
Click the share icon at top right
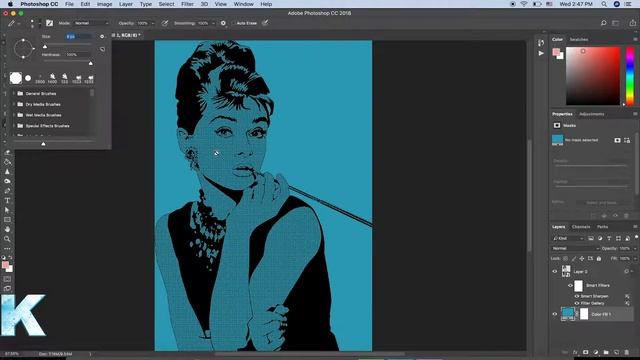pyautogui.click(x=632, y=23)
